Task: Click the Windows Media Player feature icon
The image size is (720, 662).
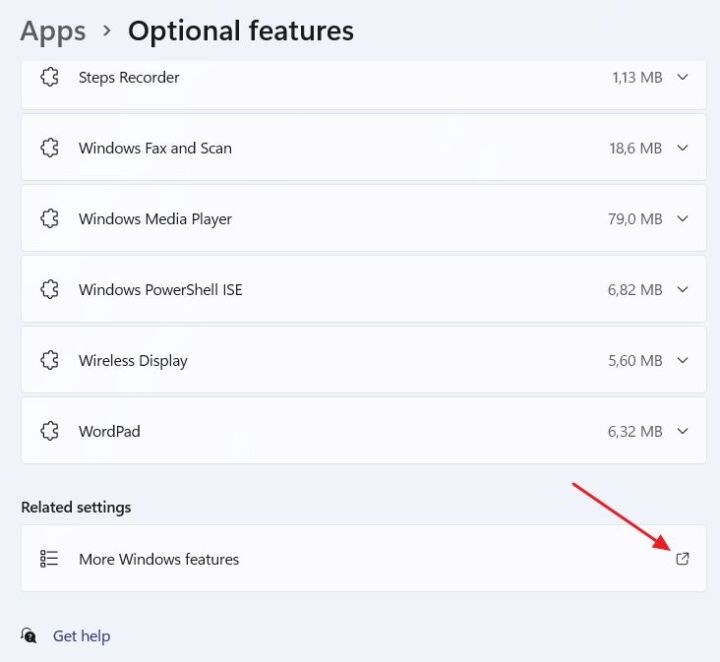Action: pyautogui.click(x=49, y=219)
